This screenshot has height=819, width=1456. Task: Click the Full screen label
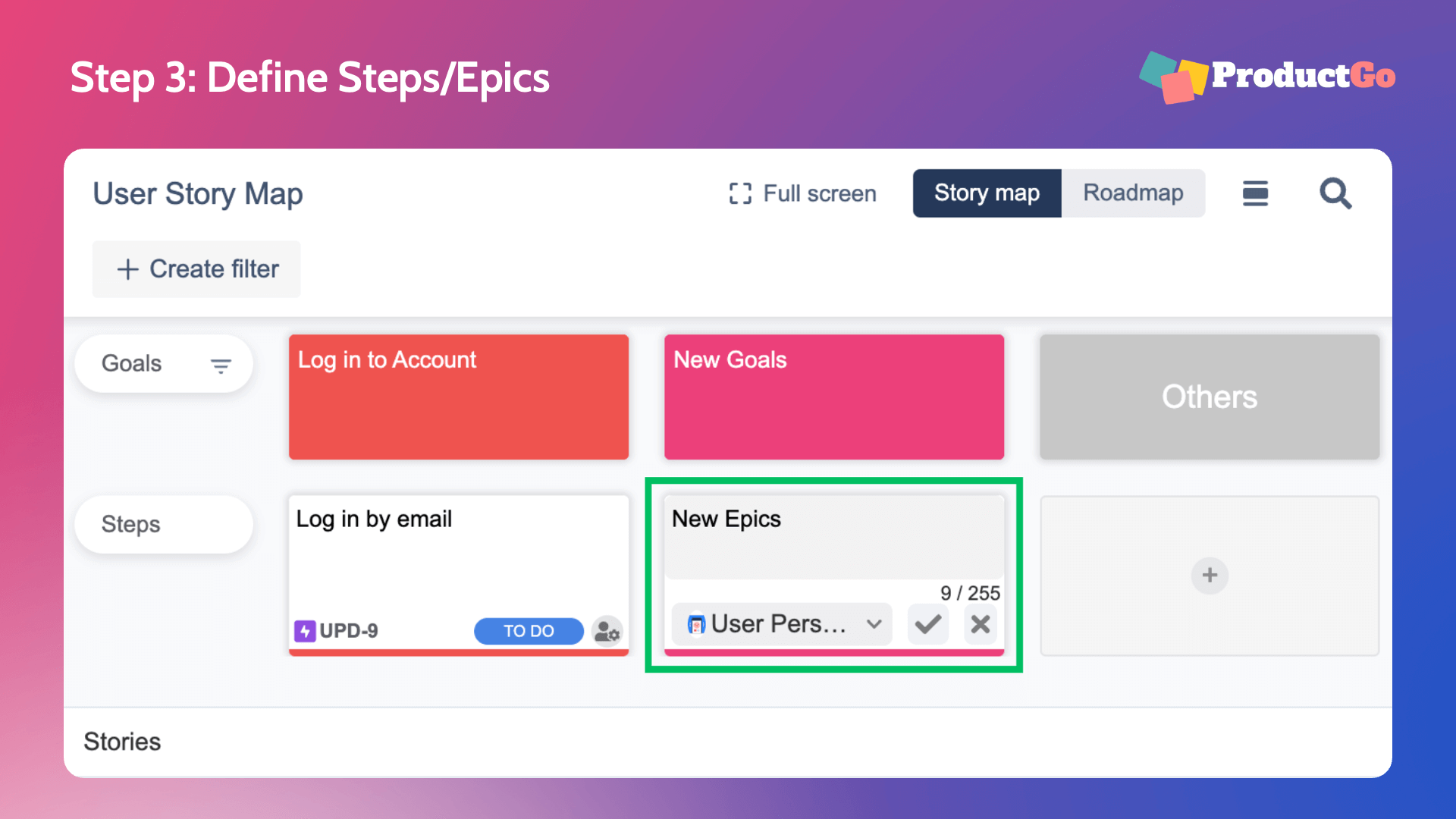(820, 193)
